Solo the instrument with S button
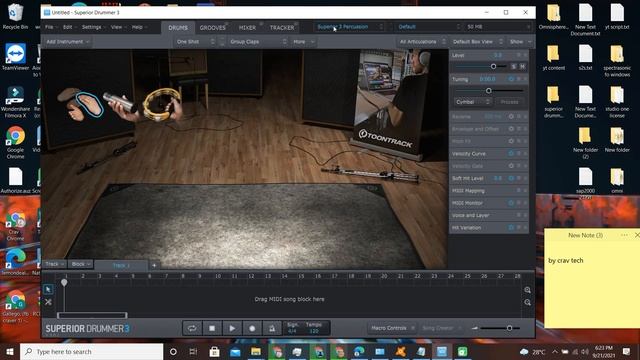This screenshot has width=640, height=360. point(514,67)
